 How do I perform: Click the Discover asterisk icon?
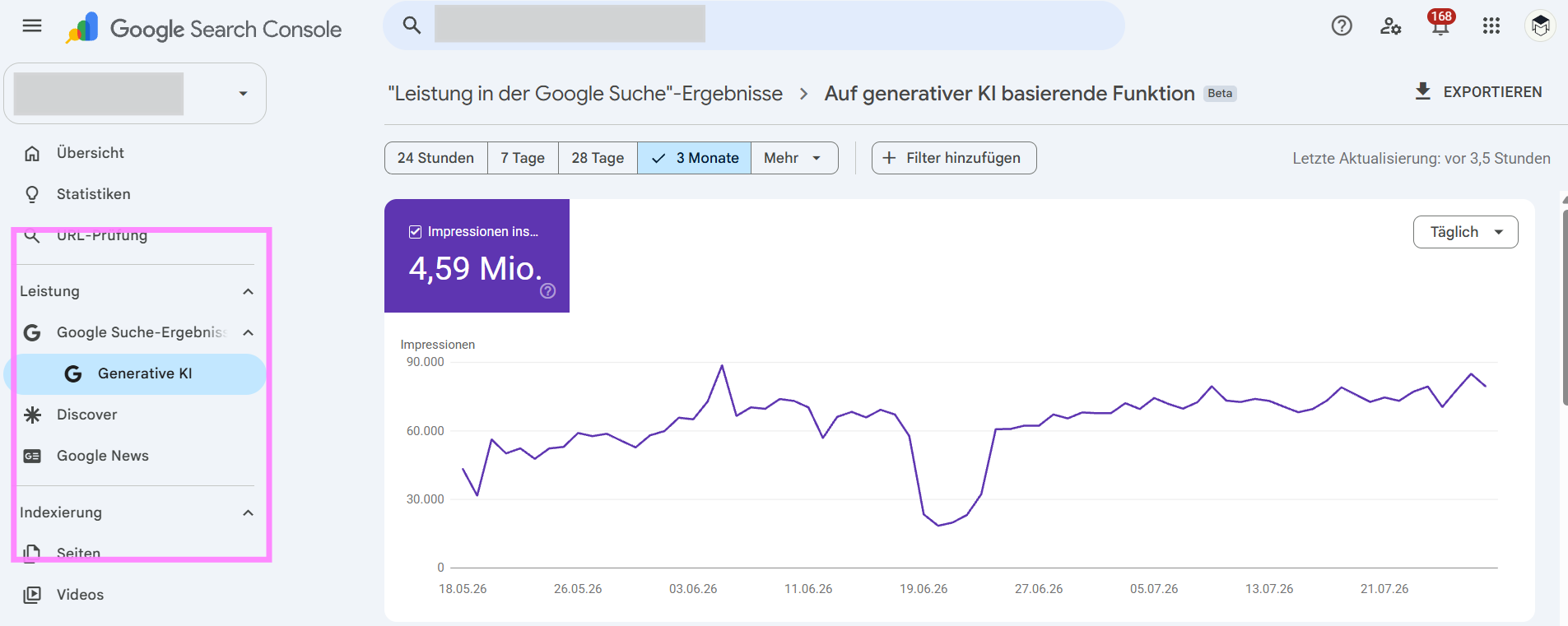(x=32, y=415)
